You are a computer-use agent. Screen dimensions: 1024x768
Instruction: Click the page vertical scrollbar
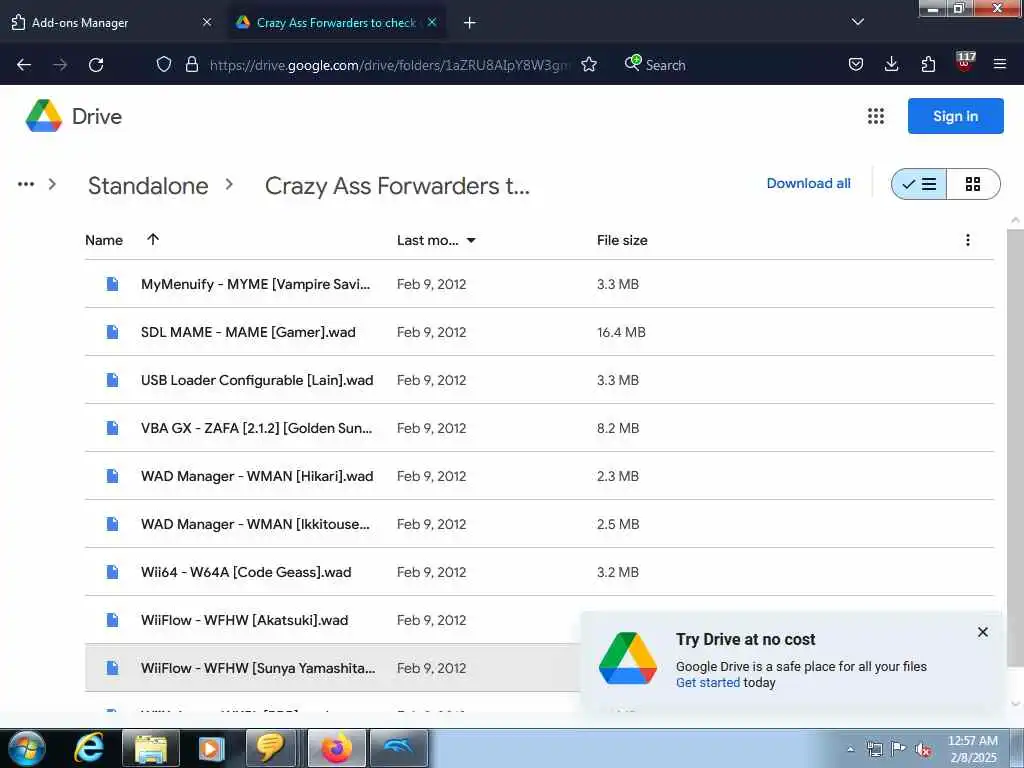[1015, 447]
